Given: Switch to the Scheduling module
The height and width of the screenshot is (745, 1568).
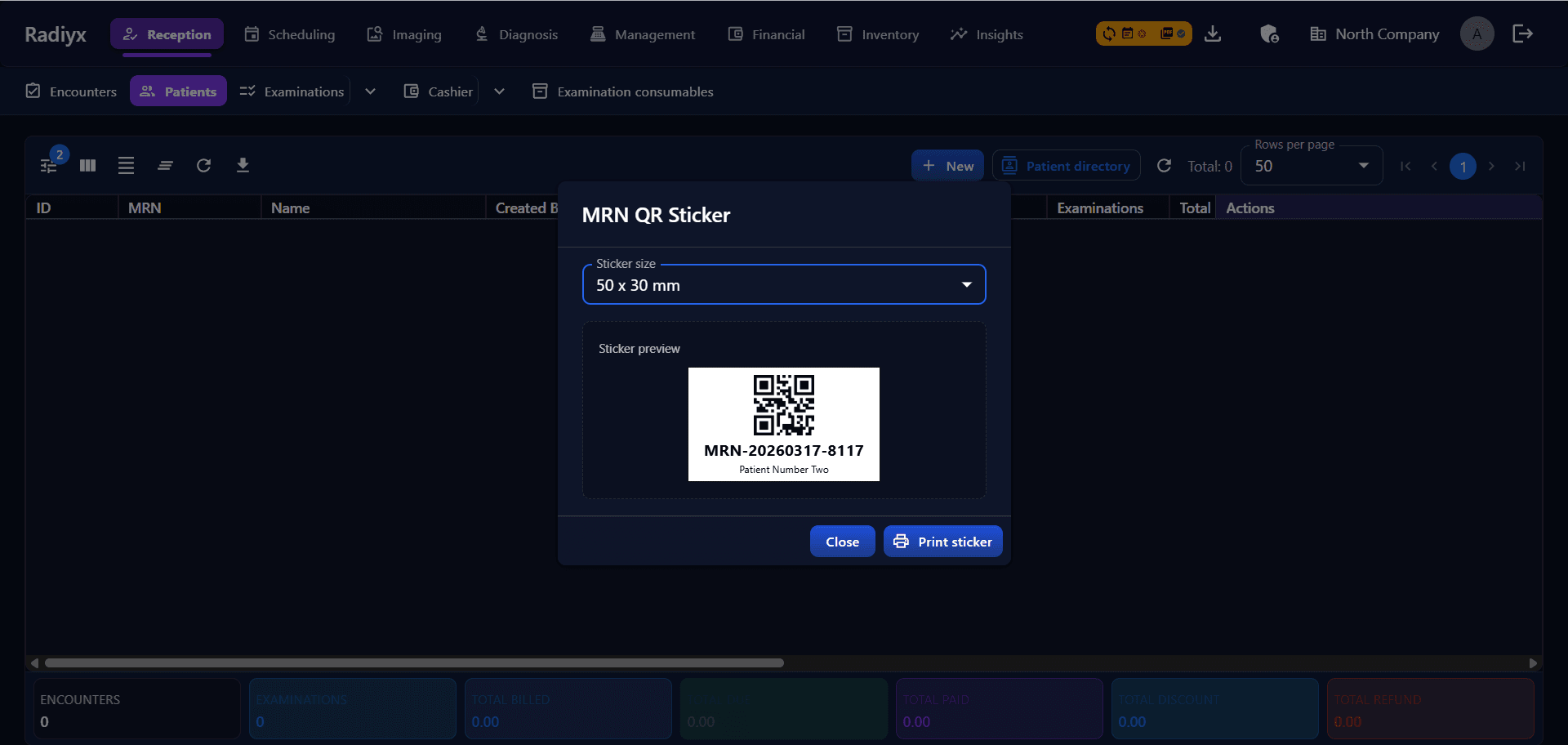Looking at the screenshot, I should (290, 34).
